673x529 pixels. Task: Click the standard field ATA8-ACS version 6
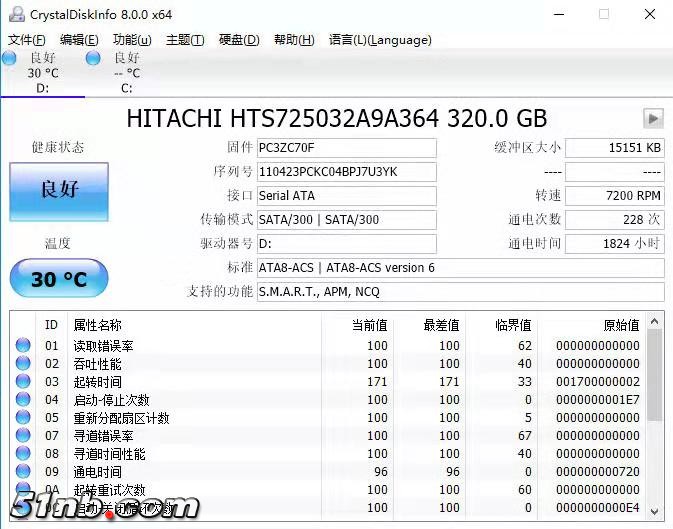click(x=461, y=268)
